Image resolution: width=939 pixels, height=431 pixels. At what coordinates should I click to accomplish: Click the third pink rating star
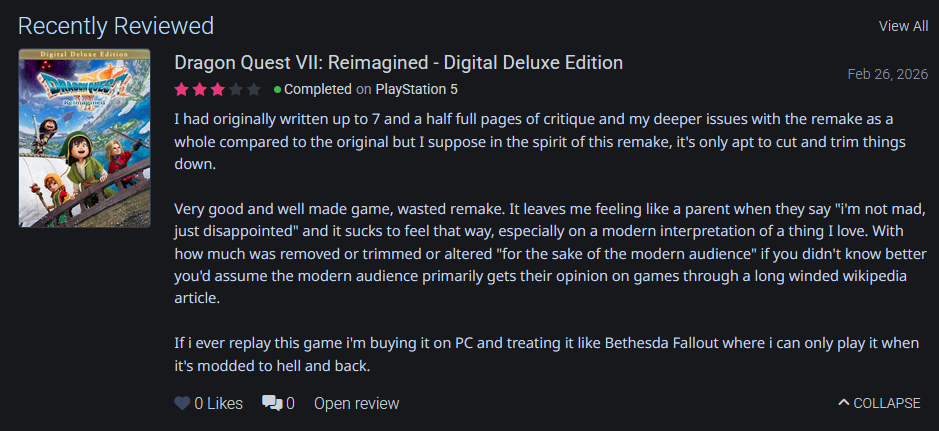[x=217, y=89]
